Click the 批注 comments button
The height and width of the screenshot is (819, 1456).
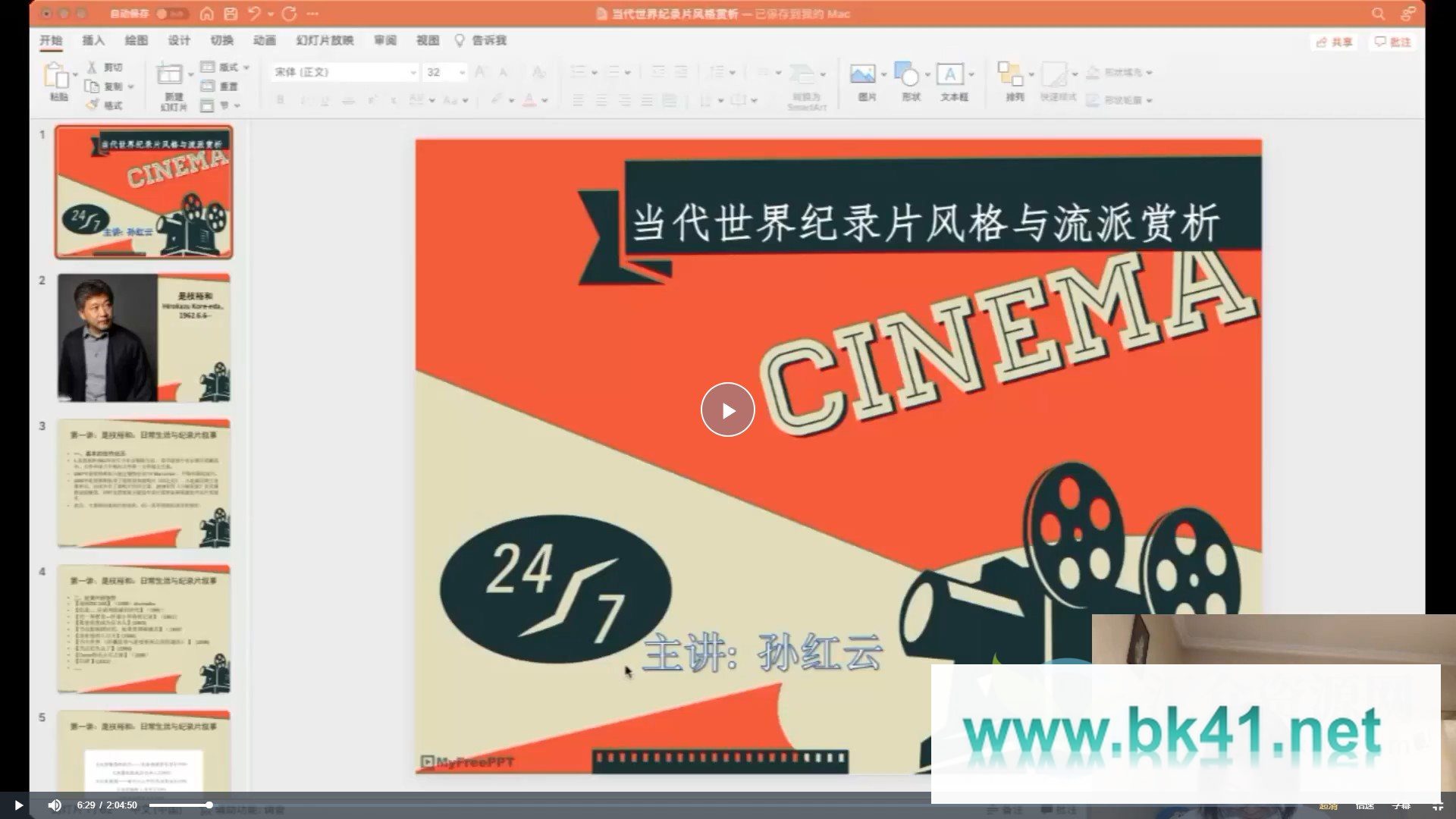click(x=1392, y=42)
